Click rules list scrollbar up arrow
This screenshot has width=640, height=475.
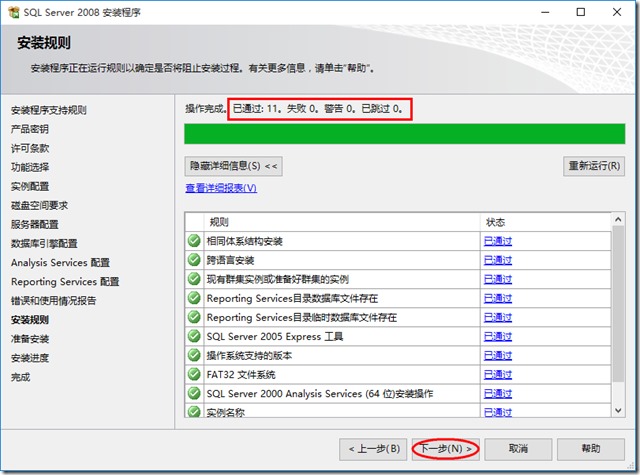(x=618, y=220)
